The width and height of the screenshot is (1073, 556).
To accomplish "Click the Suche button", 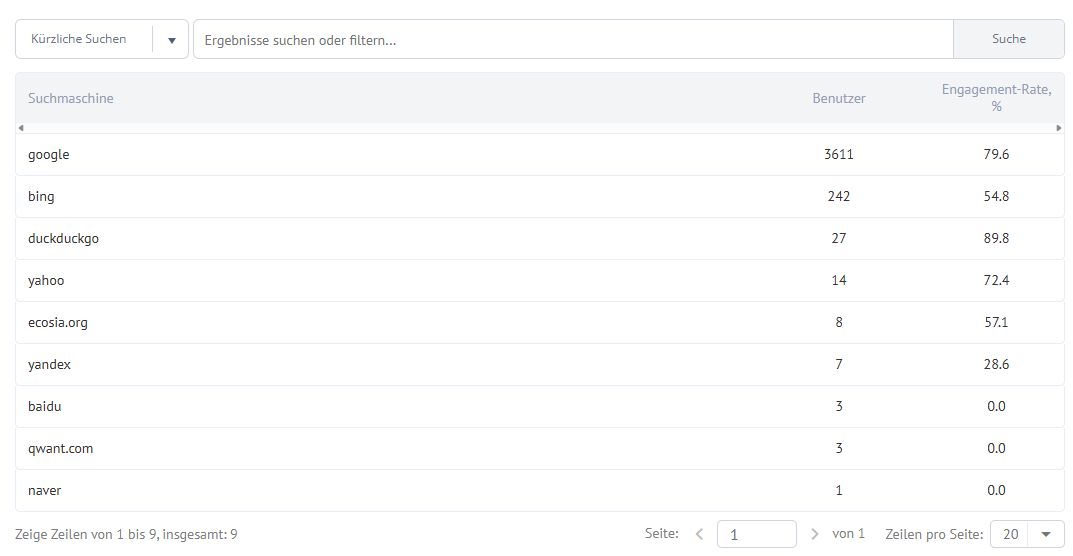I will click(x=1009, y=39).
